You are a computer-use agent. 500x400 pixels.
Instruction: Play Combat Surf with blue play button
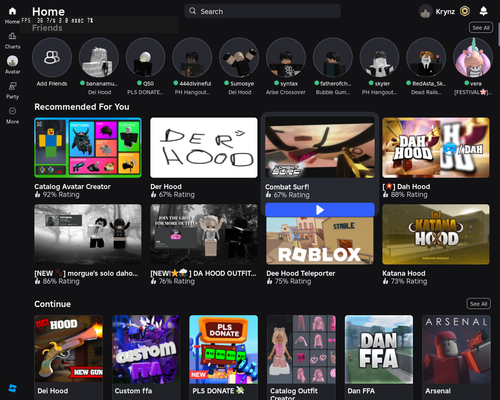(x=320, y=210)
